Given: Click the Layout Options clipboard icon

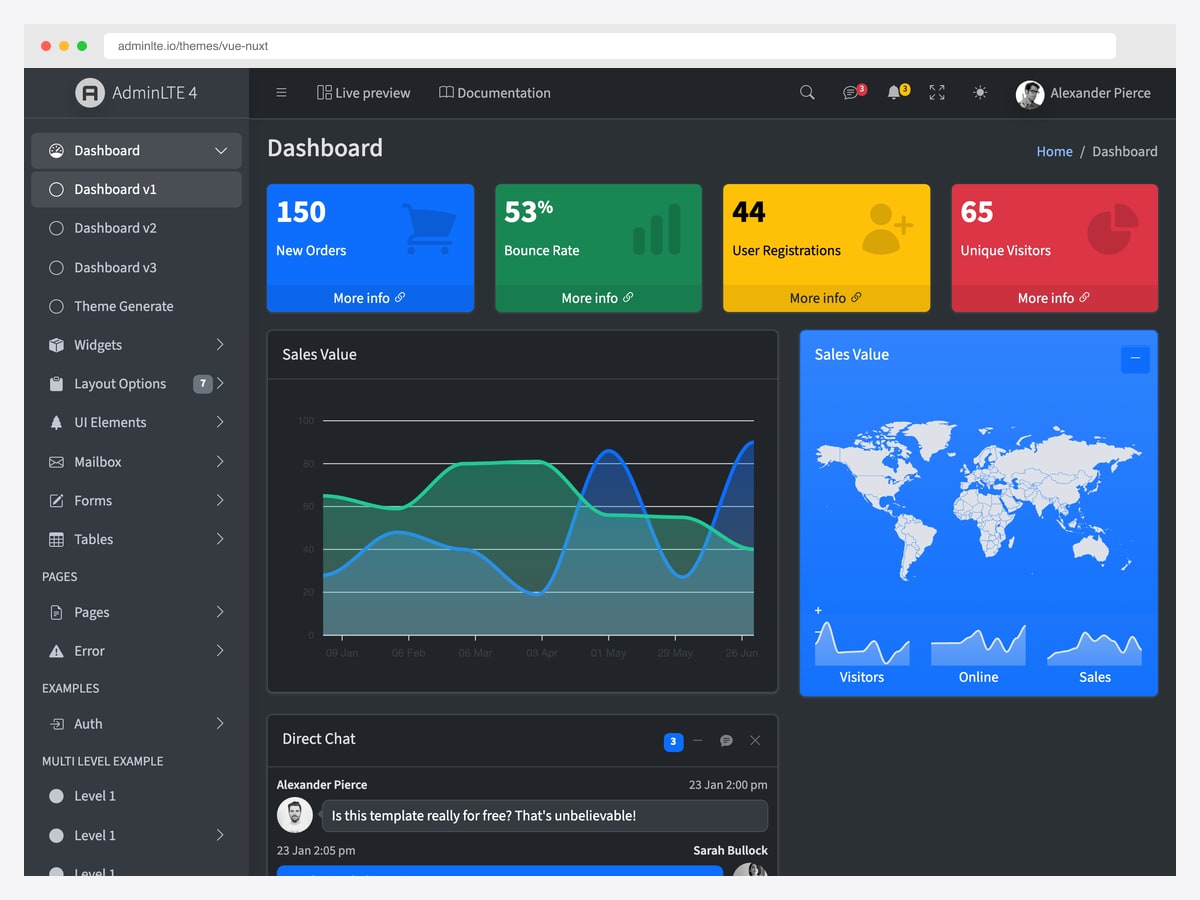Looking at the screenshot, I should point(56,384).
